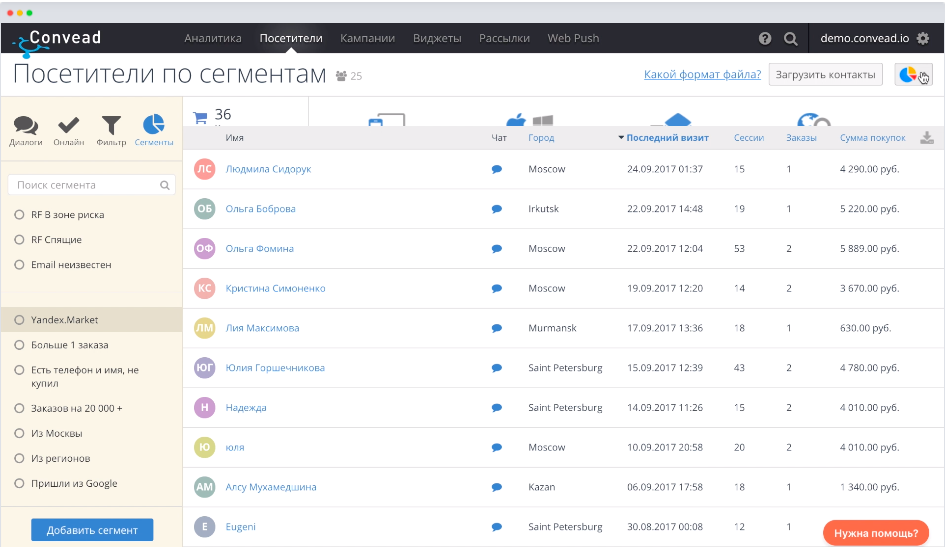Select the Пришли из Google segment
945x547 pixels.
tap(66, 484)
